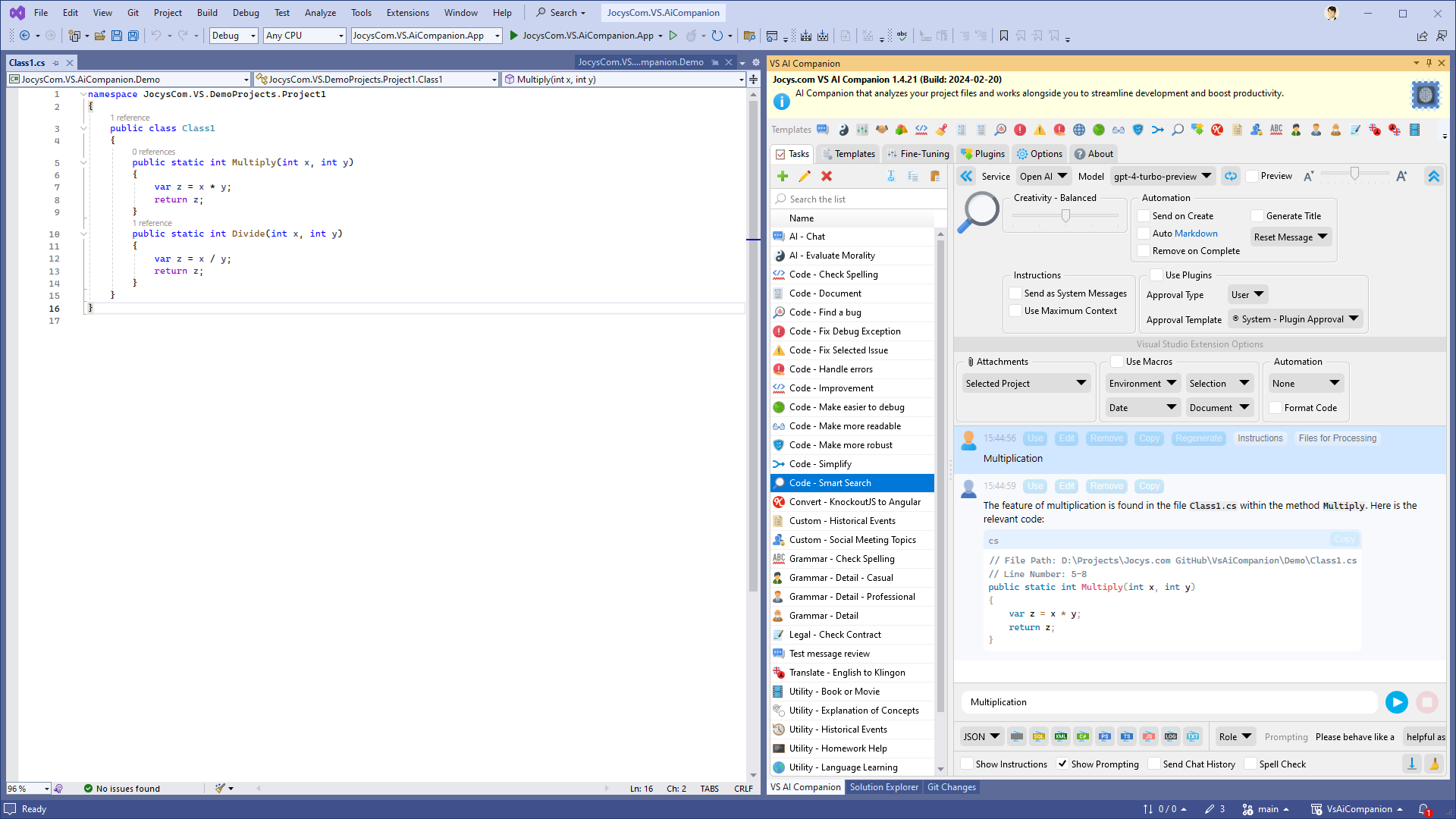Select Code - Find a bug task
Image resolution: width=1456 pixels, height=819 pixels.
coord(852,312)
